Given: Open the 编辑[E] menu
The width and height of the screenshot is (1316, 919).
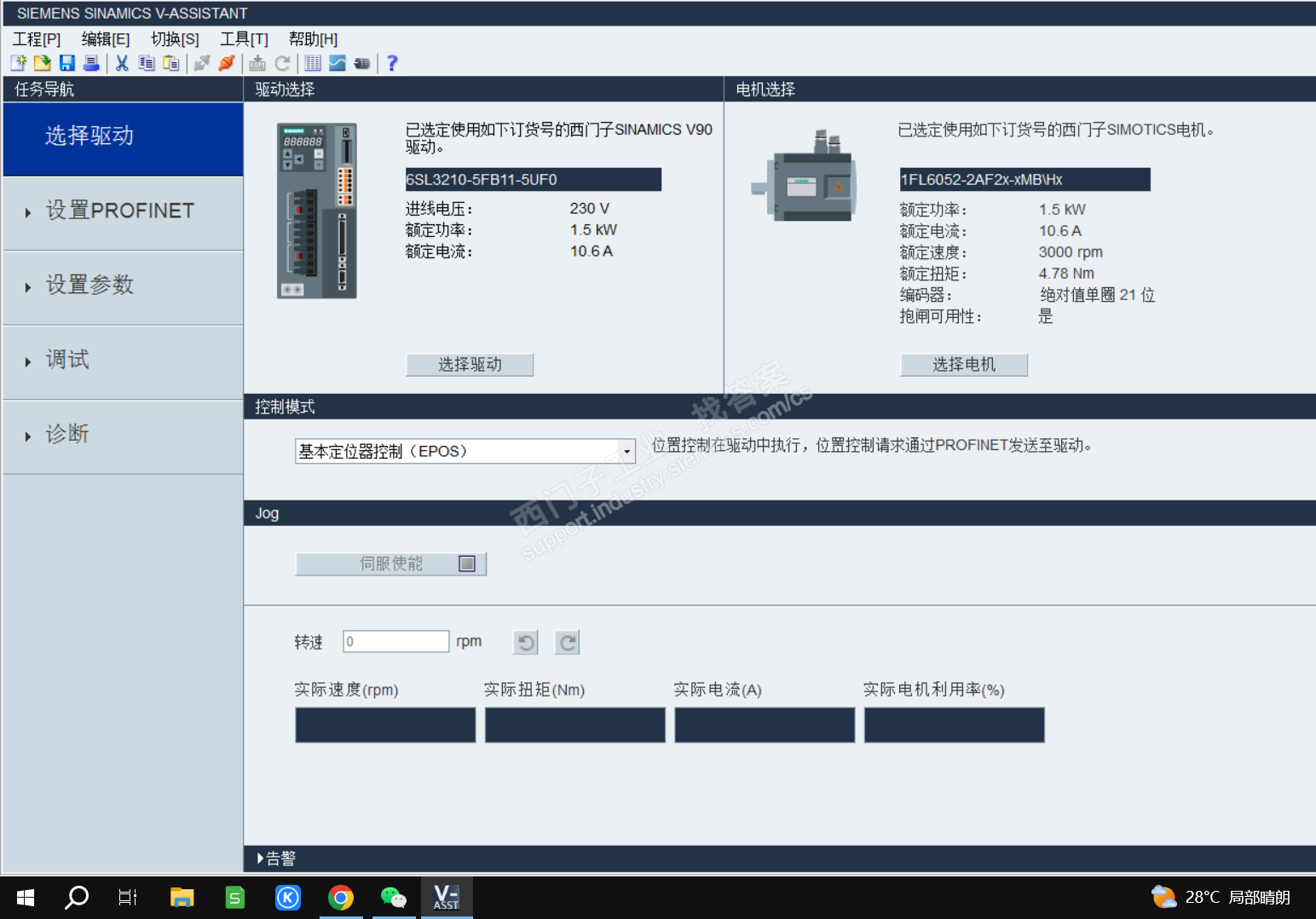Looking at the screenshot, I should coord(106,39).
